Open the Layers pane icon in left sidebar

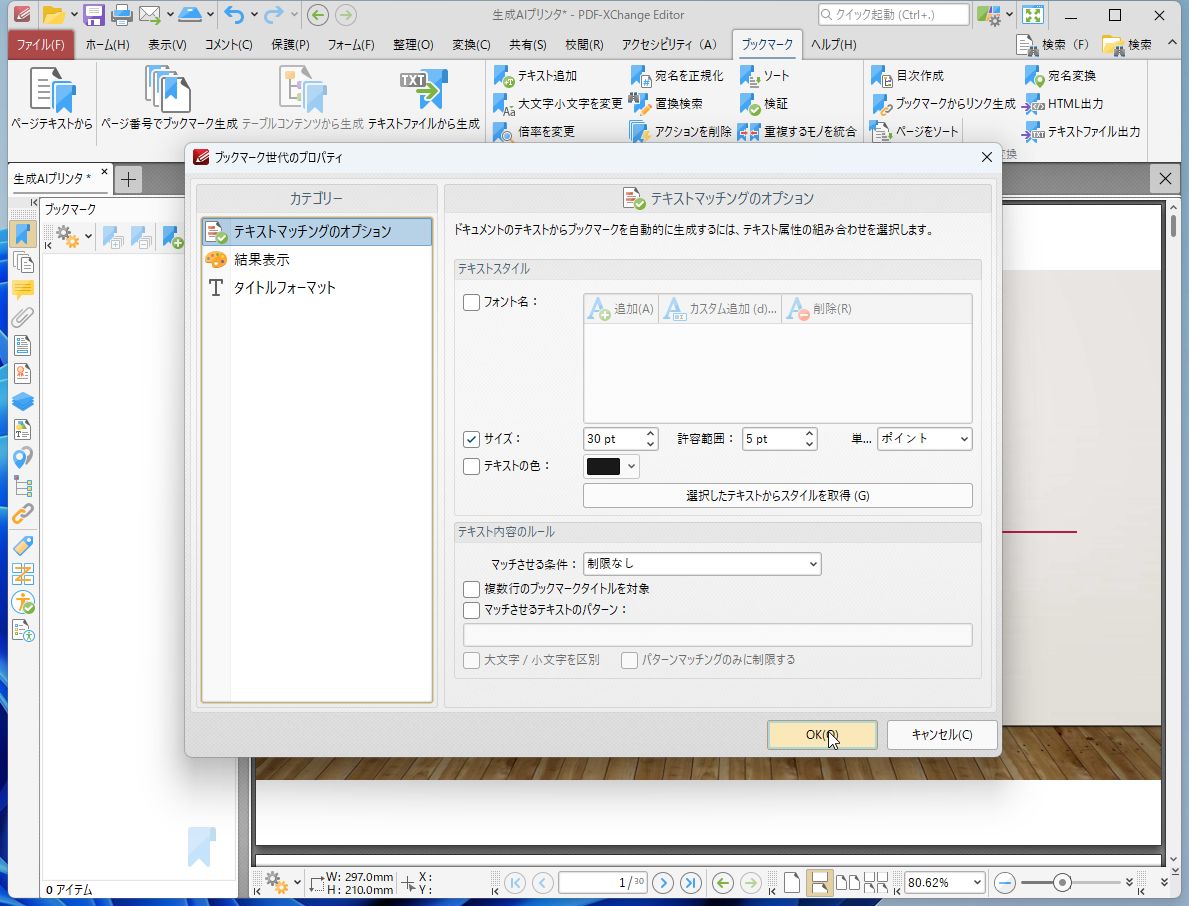point(23,401)
